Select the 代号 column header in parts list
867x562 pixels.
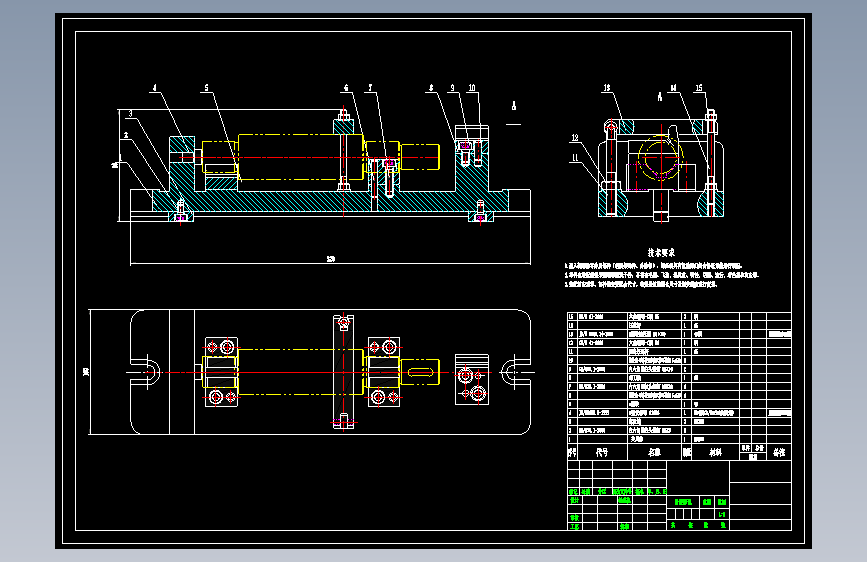point(602,452)
